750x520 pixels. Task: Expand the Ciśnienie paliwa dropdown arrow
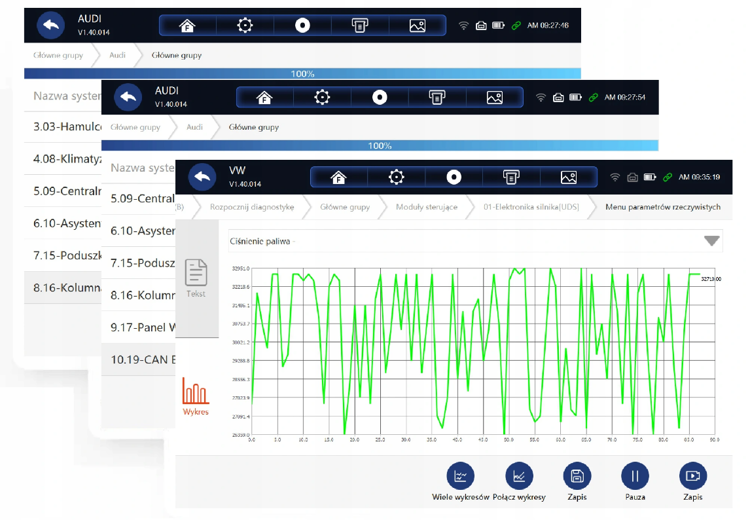[712, 241]
